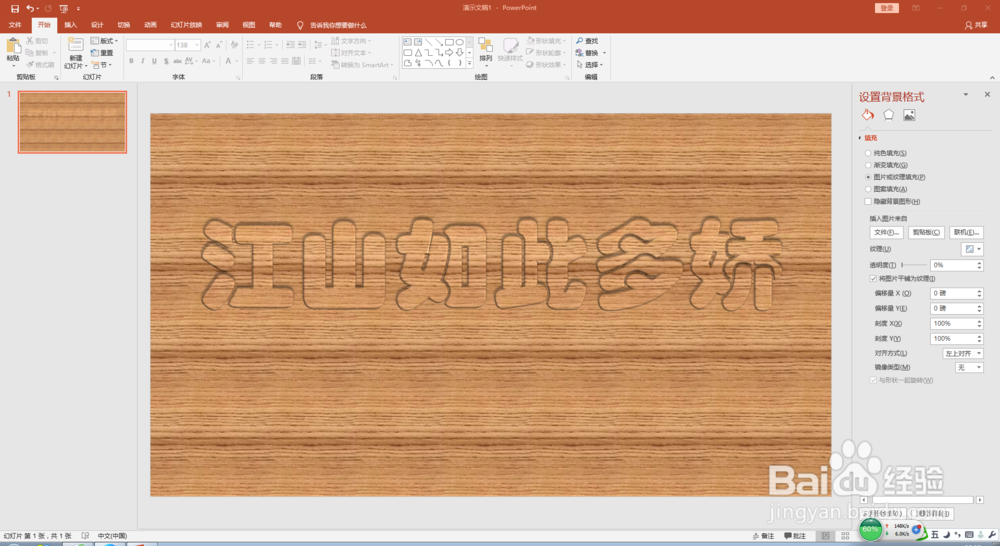
Task: Adjust the transparency (透明度) slider
Action: (914, 265)
